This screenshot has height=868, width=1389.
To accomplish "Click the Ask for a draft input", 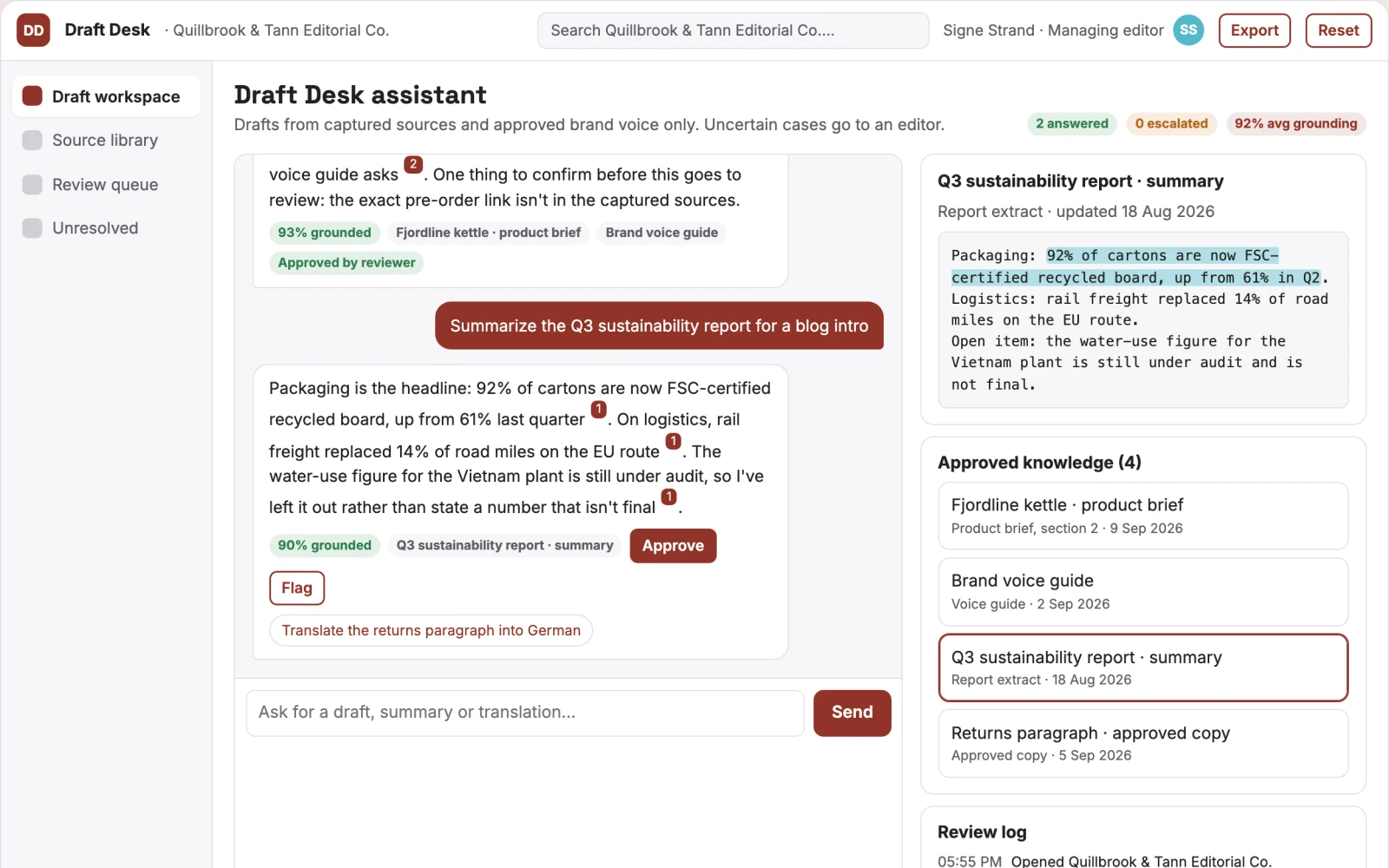I will (525, 713).
